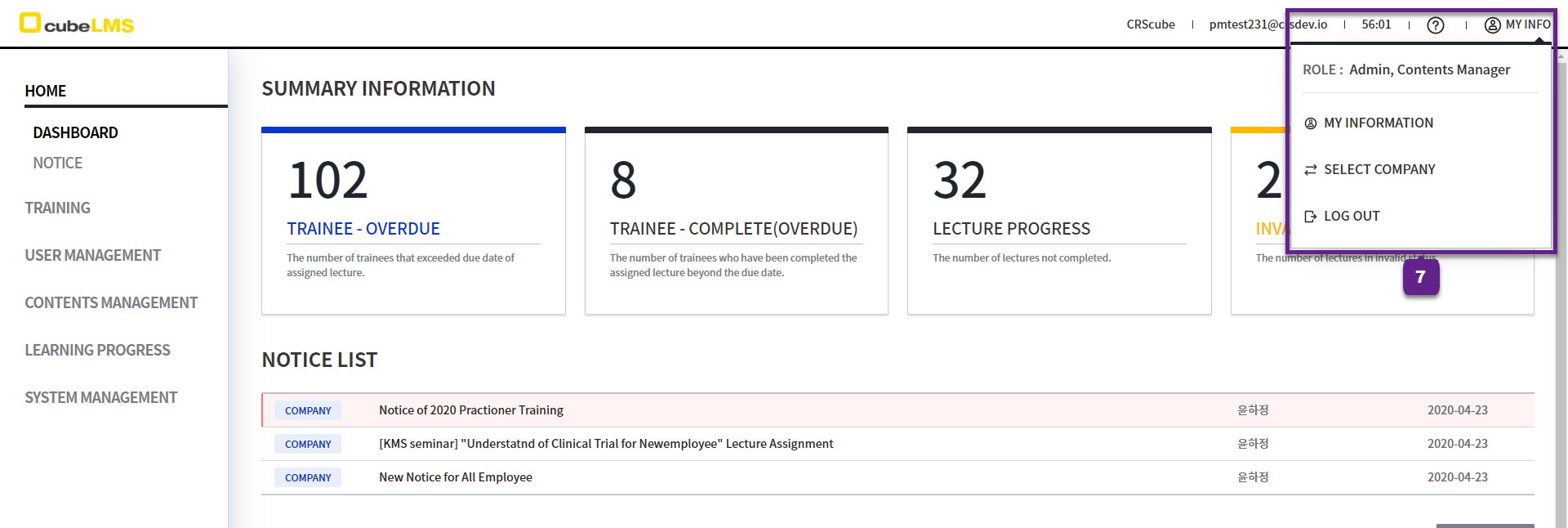The width and height of the screenshot is (1568, 528).
Task: Expand the USER MANAGEMENT menu section
Action: point(92,255)
